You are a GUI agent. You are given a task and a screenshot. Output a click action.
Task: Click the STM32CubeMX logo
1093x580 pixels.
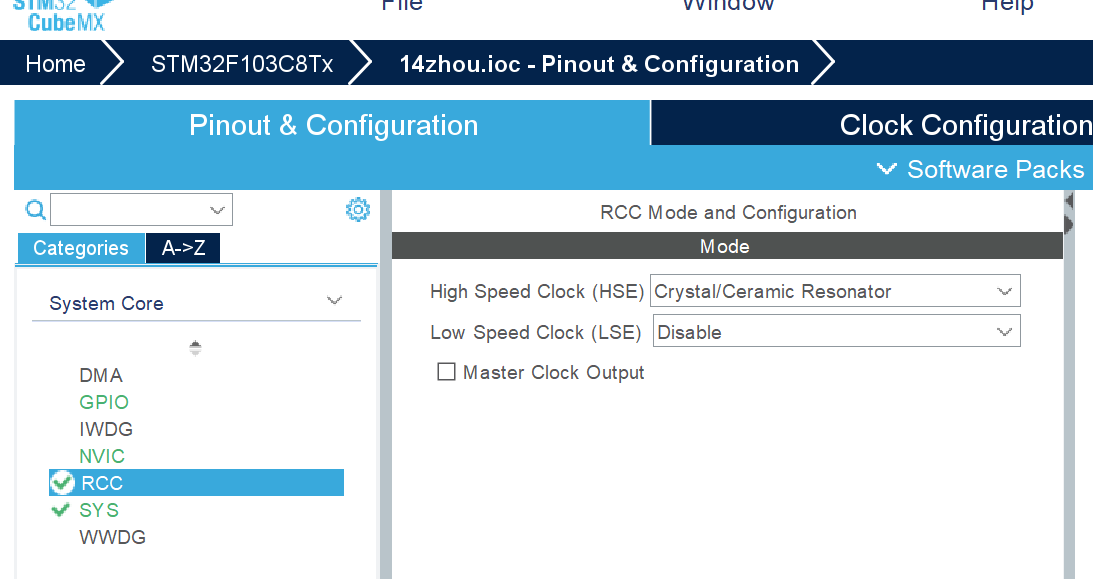(64, 15)
